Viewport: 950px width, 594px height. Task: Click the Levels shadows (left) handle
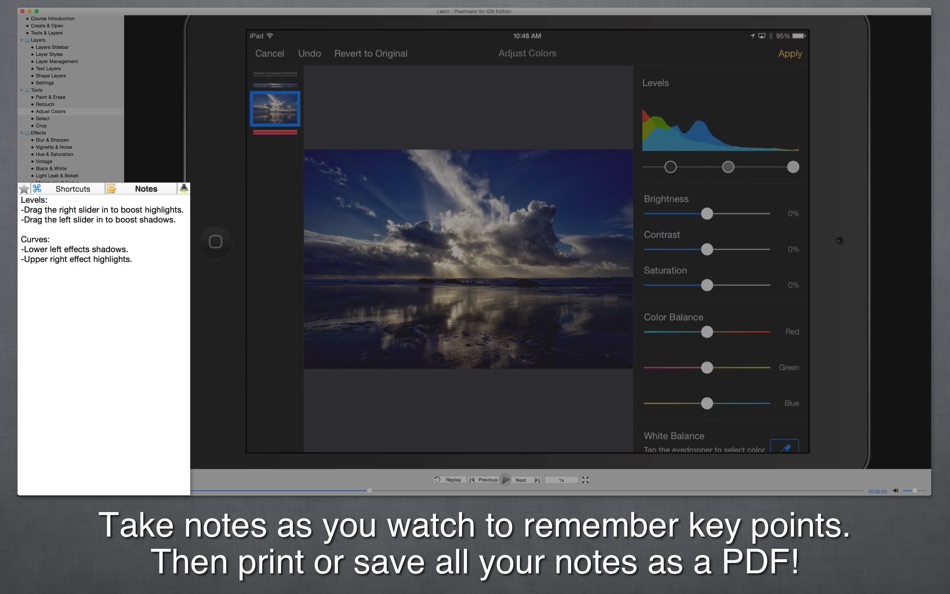click(x=670, y=167)
